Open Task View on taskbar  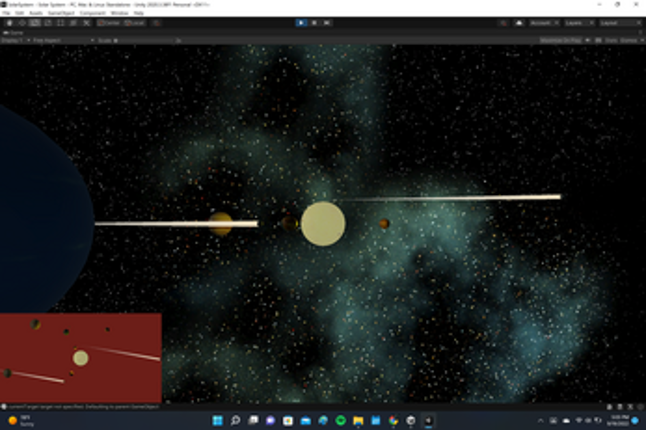point(253,421)
